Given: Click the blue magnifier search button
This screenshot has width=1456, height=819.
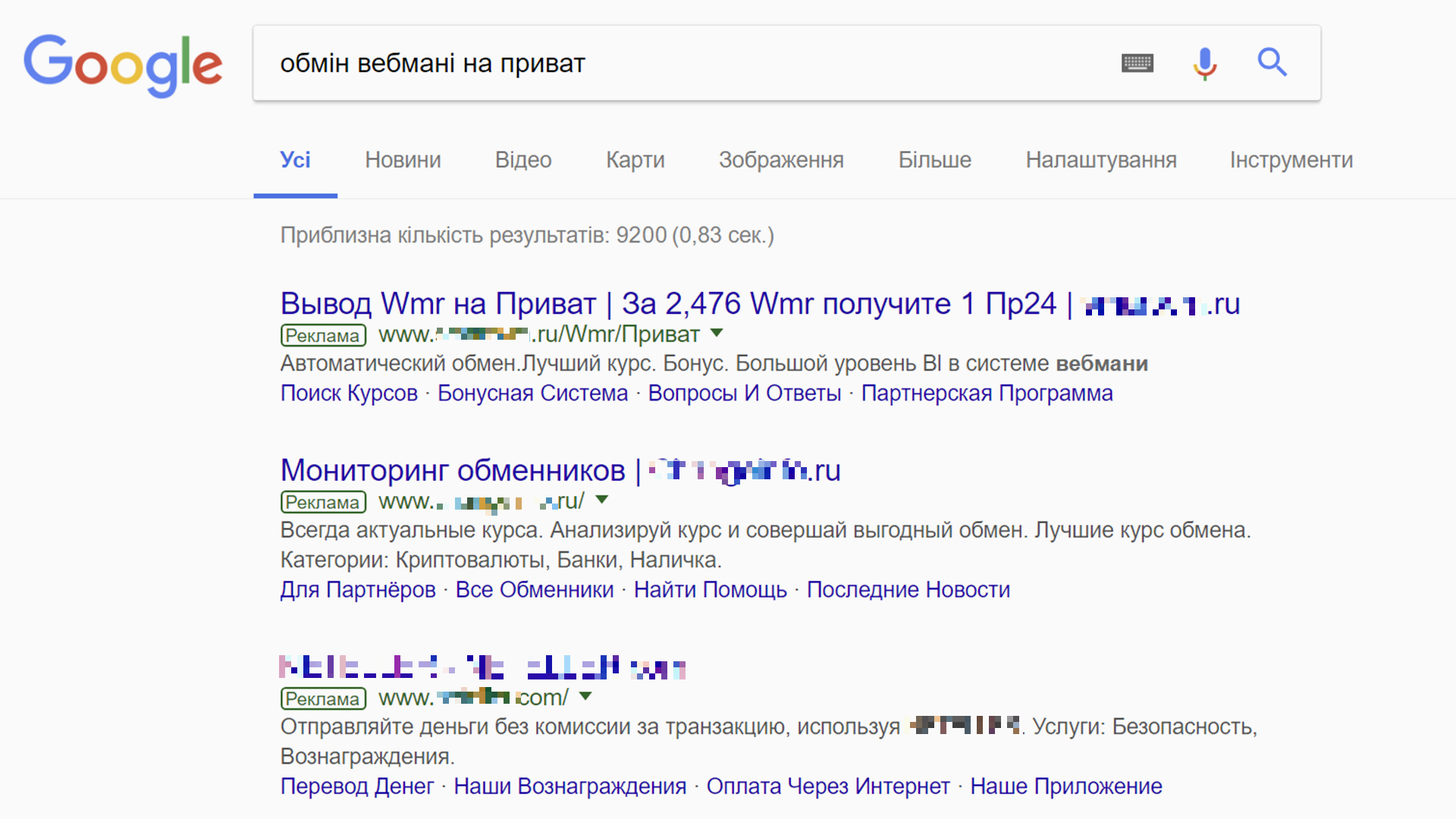Looking at the screenshot, I should pyautogui.click(x=1272, y=62).
